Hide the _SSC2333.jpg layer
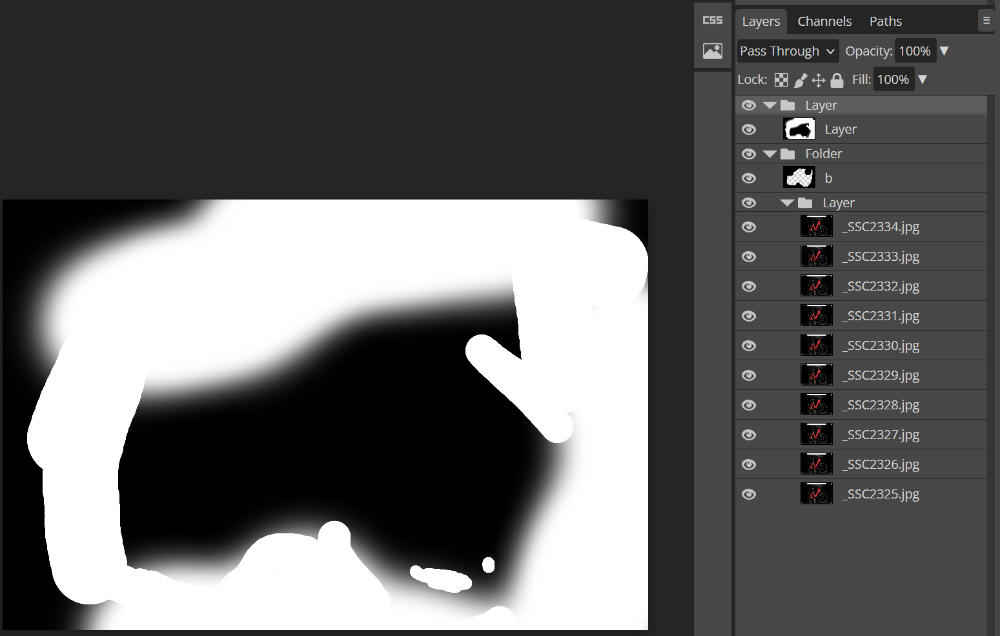Screen dimensions: 1000x636 [749, 256]
